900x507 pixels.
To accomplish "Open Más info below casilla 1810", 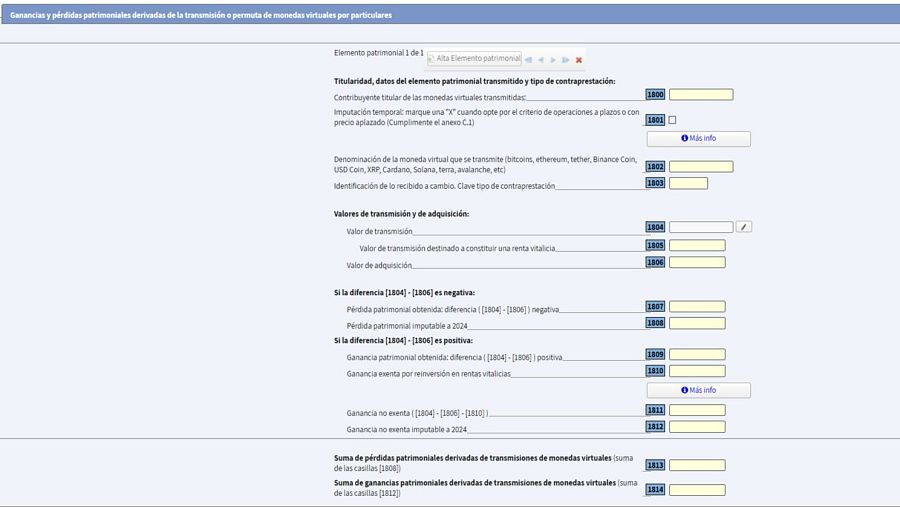I will pos(699,390).
